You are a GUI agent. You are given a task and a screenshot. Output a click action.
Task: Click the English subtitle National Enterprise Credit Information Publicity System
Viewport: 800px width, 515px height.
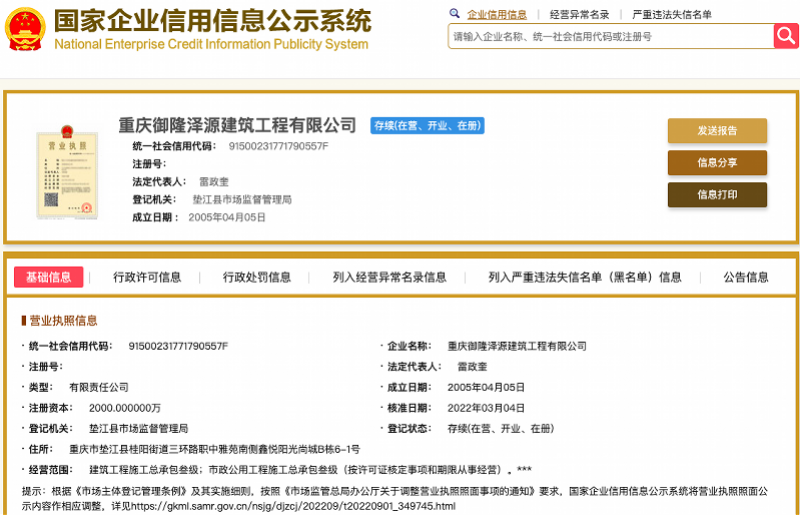[211, 44]
